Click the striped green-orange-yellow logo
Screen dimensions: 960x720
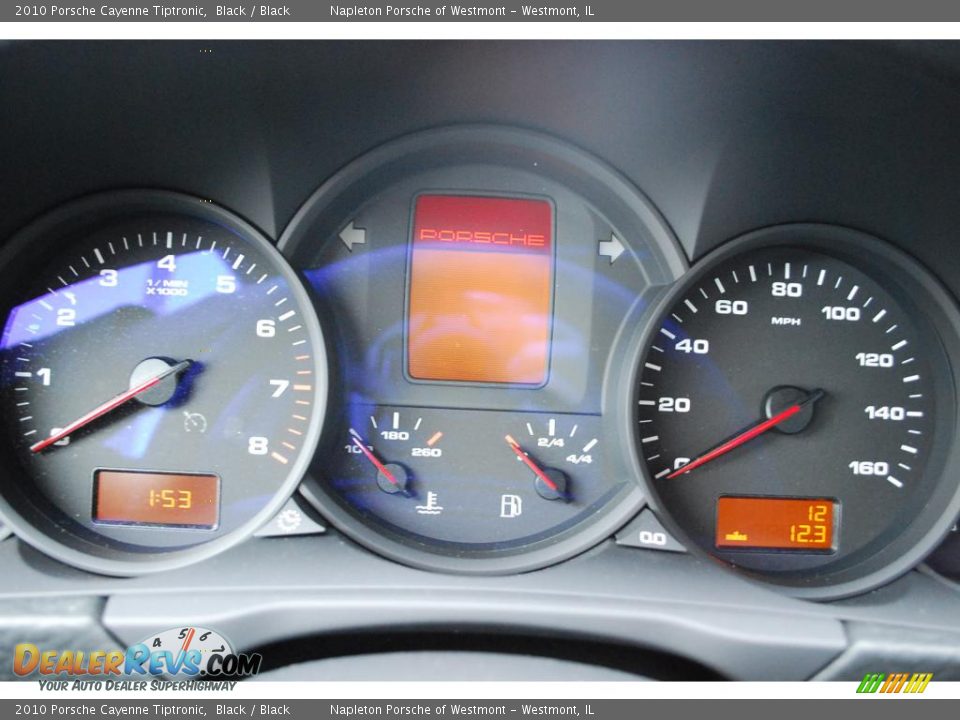(x=894, y=683)
